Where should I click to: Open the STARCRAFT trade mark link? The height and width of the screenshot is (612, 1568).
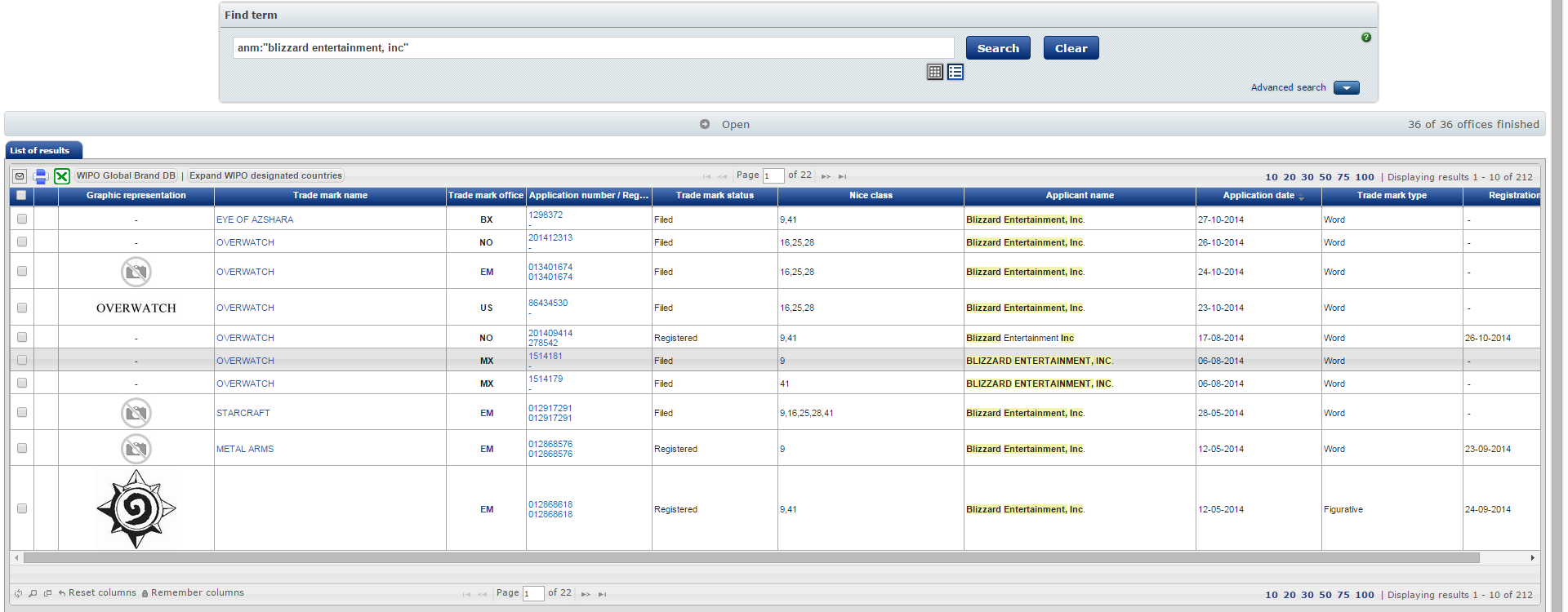243,413
